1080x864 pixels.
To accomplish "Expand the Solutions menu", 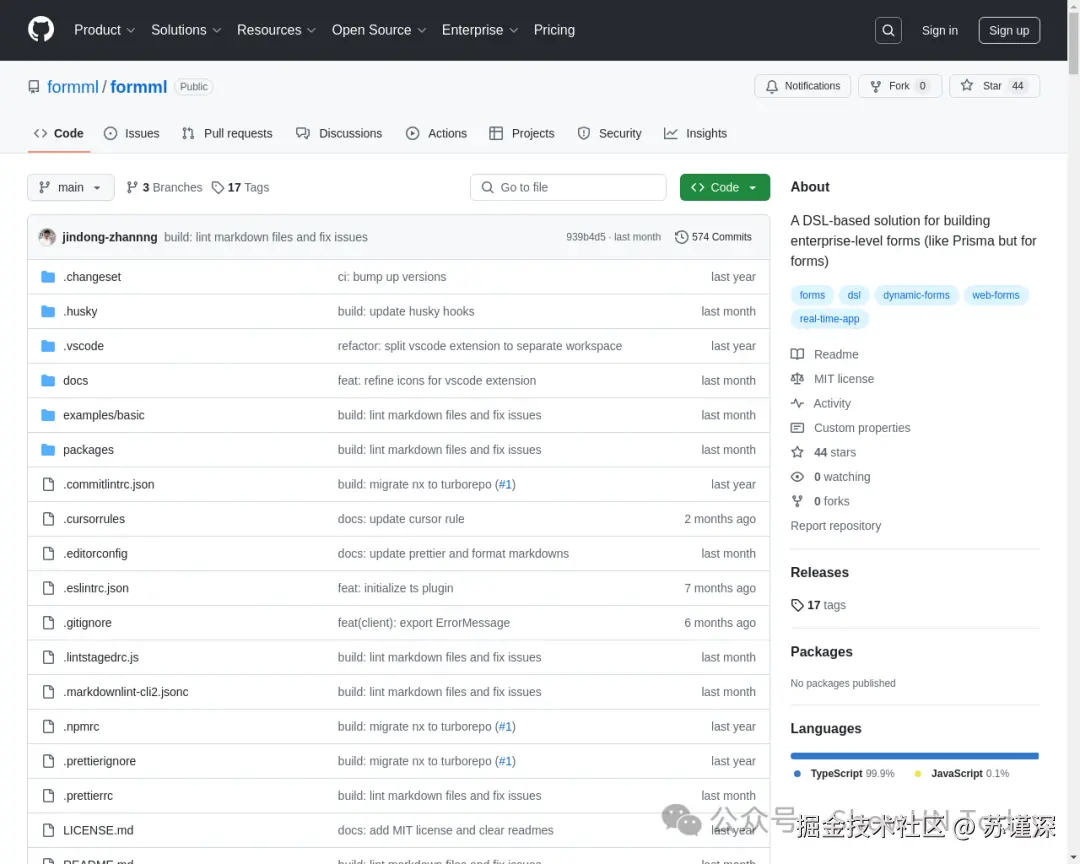I will coord(186,30).
